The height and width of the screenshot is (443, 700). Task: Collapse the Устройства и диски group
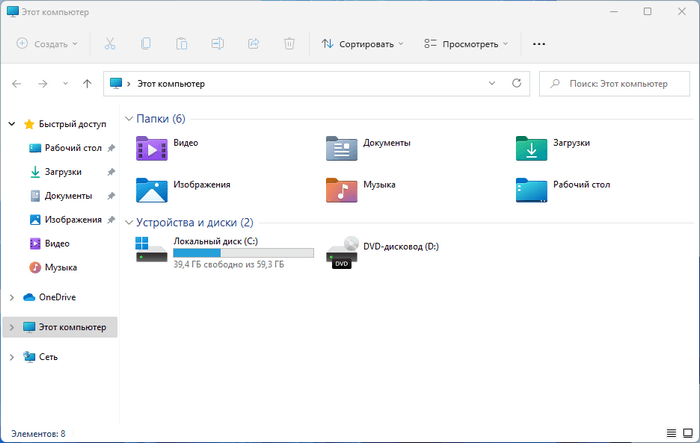[x=129, y=222]
